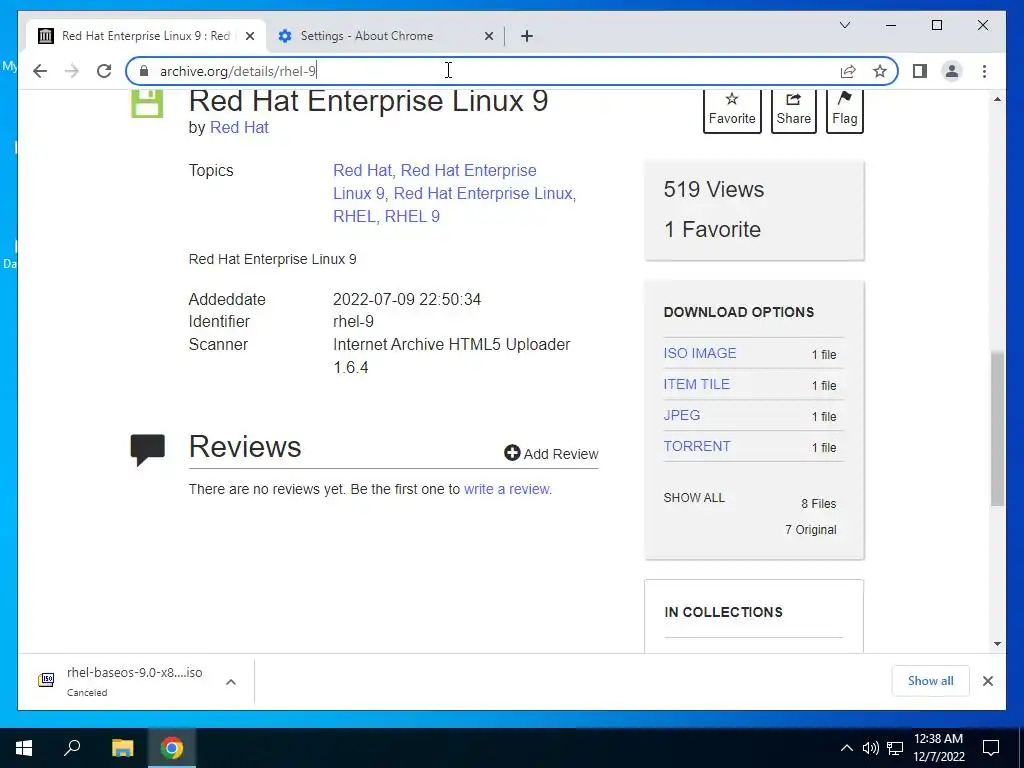Open Windows taskbar search
1024x768 pixels.
pos(72,748)
